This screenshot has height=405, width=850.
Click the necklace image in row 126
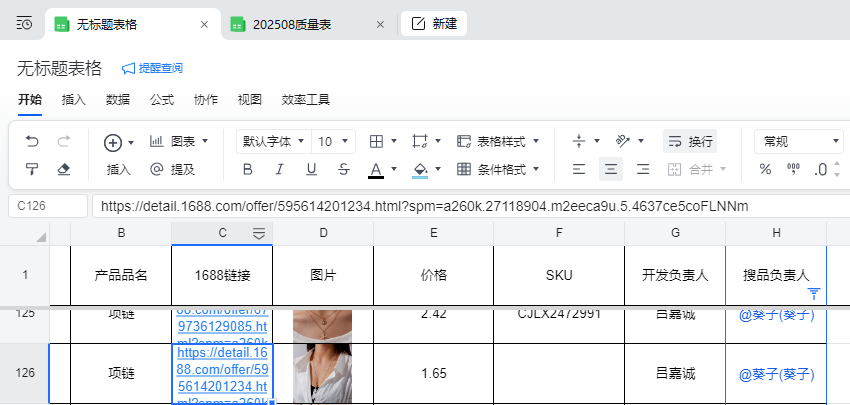click(x=322, y=373)
